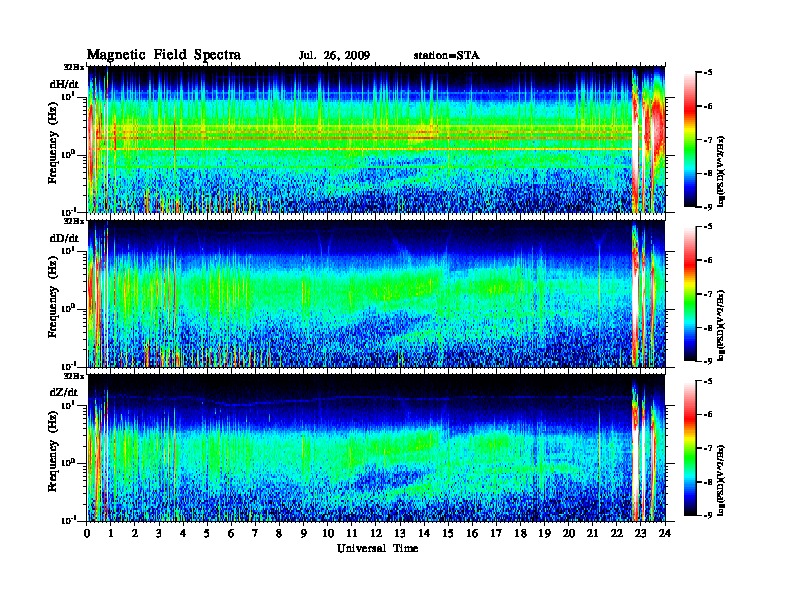The height and width of the screenshot is (612, 792).
Task: Click hour "24" on the Universal Time axis
Action: [x=665, y=533]
